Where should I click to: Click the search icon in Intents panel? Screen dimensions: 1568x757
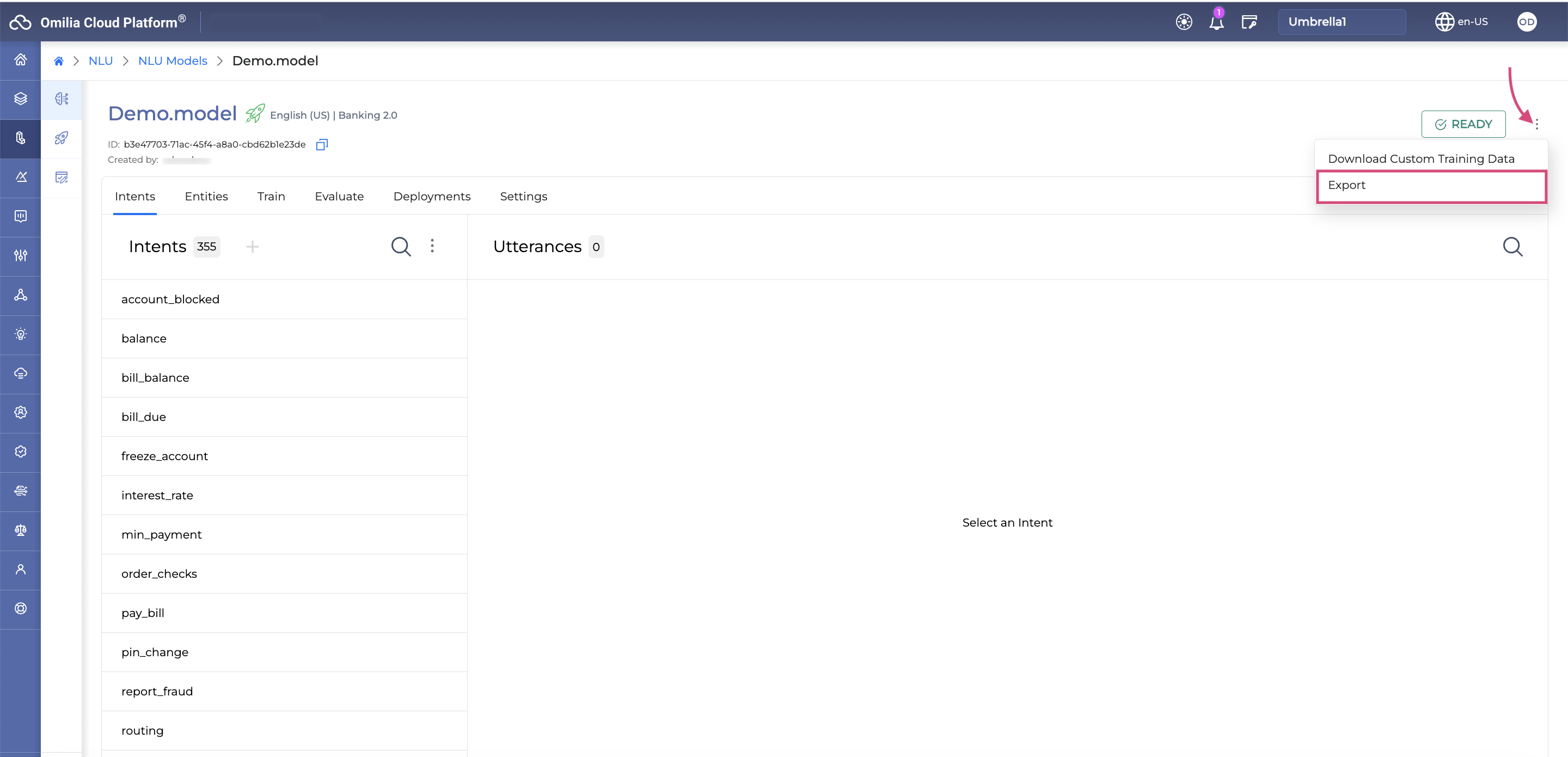point(401,246)
